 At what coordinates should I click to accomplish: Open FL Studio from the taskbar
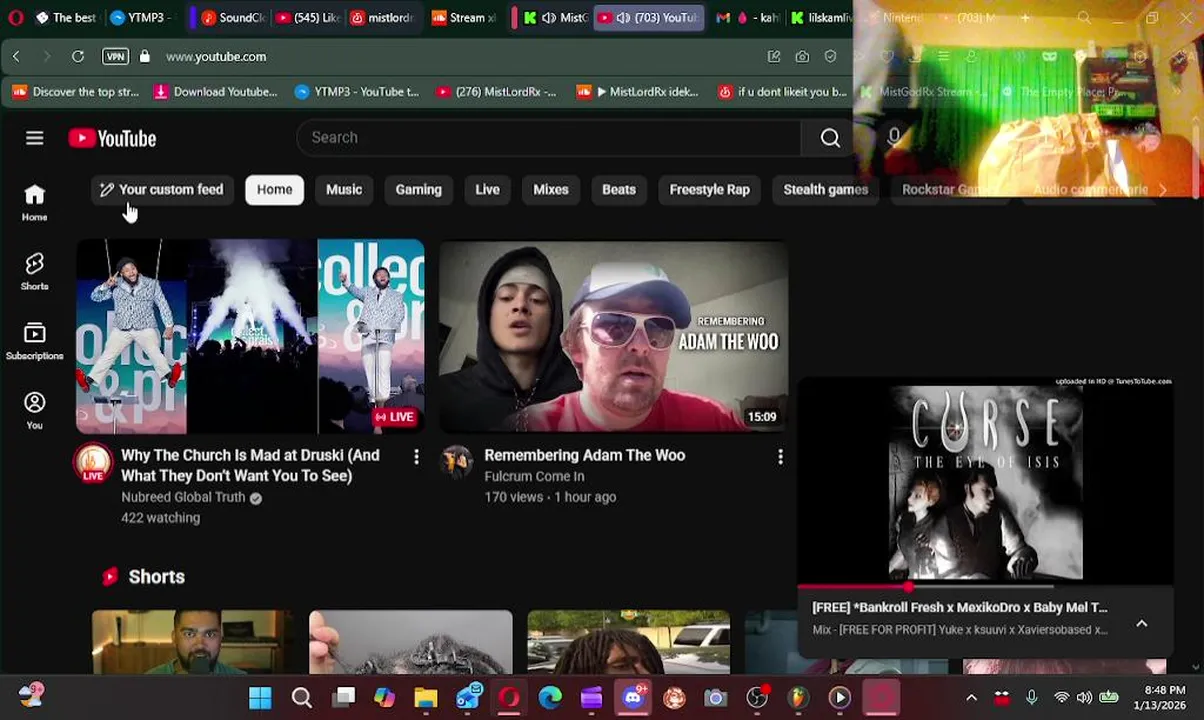(x=798, y=697)
